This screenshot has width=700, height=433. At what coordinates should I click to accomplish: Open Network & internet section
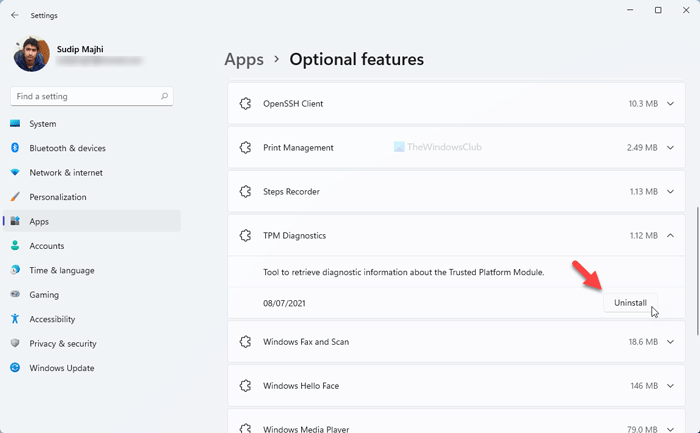(66, 173)
